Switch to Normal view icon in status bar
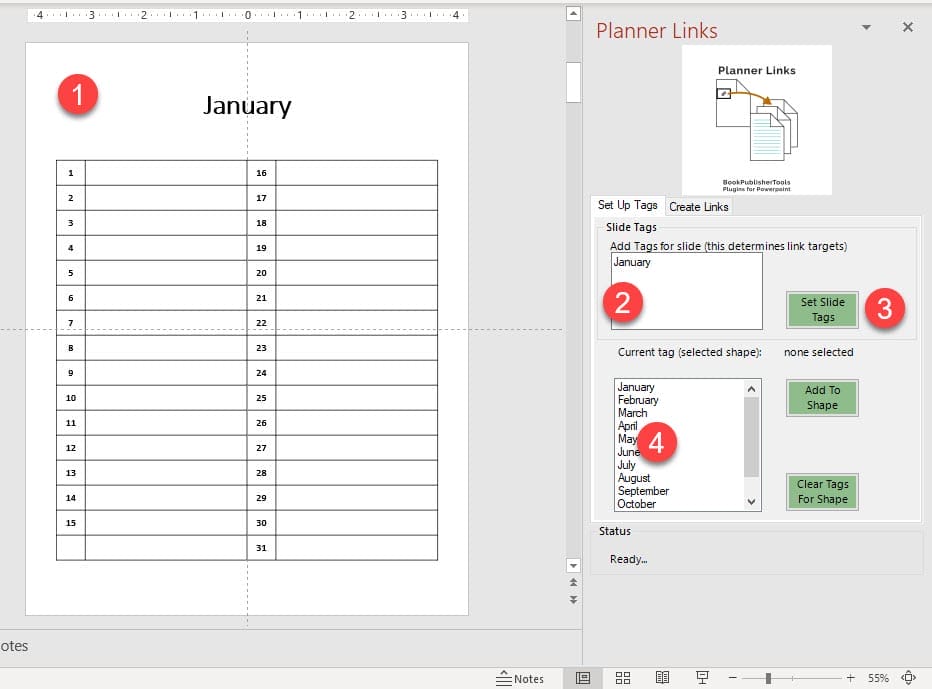The width and height of the screenshot is (932, 689). coord(582,678)
